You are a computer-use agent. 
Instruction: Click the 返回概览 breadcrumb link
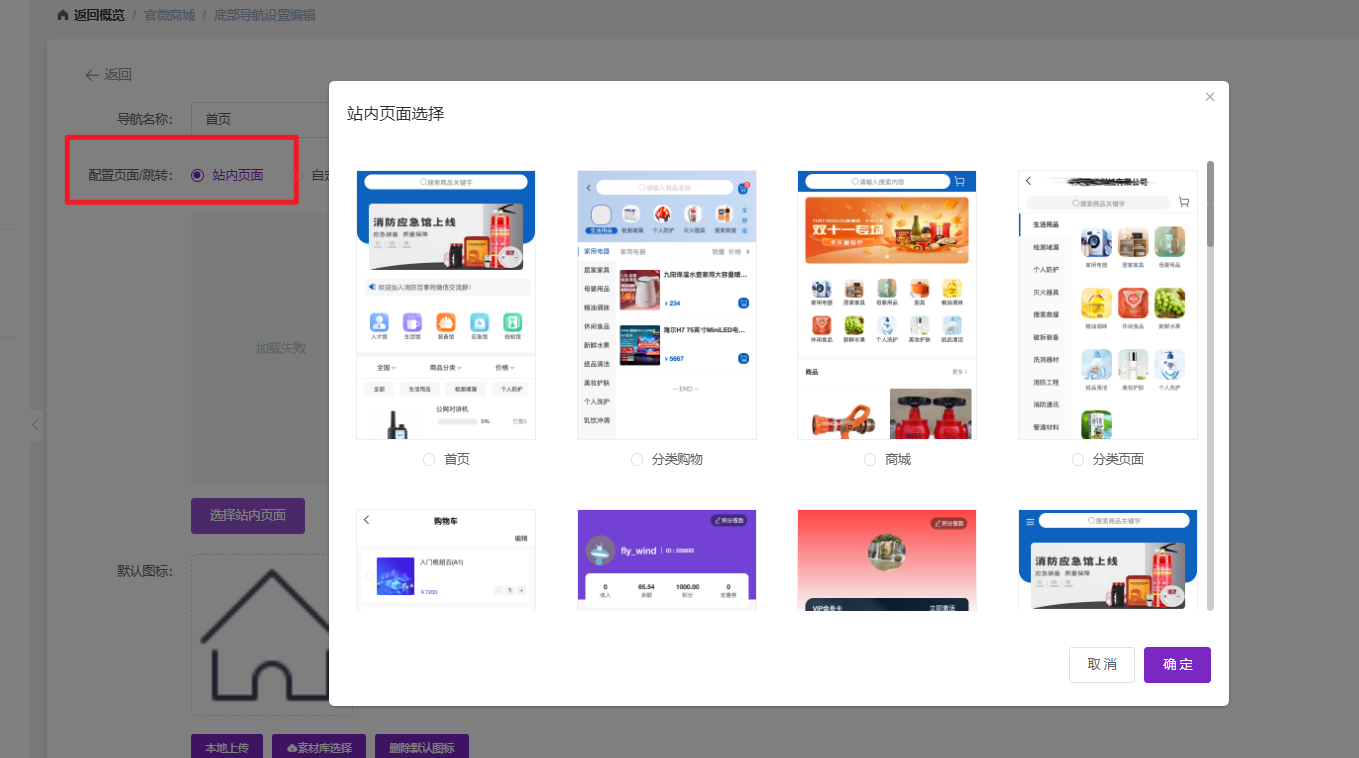tap(99, 15)
